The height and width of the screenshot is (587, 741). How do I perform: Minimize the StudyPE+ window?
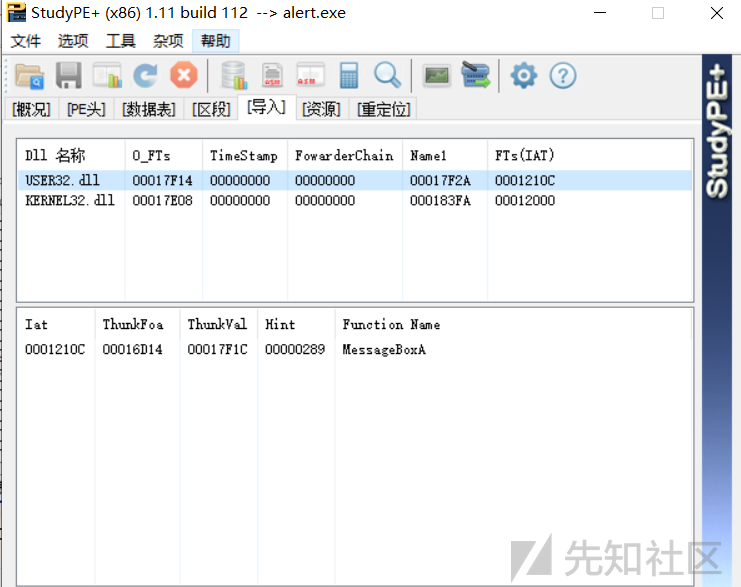pos(600,13)
